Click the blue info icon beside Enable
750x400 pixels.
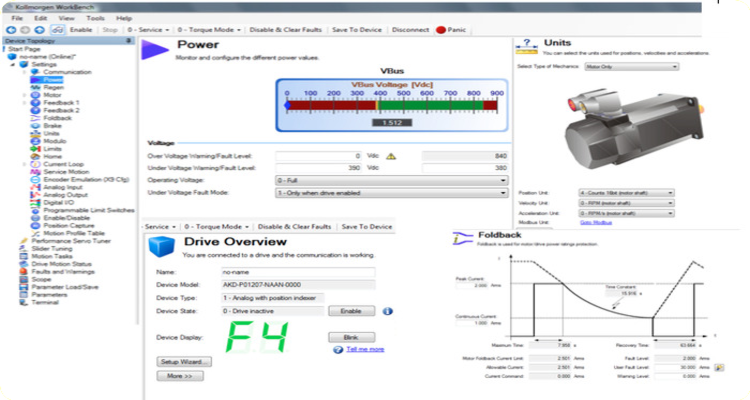pos(387,311)
